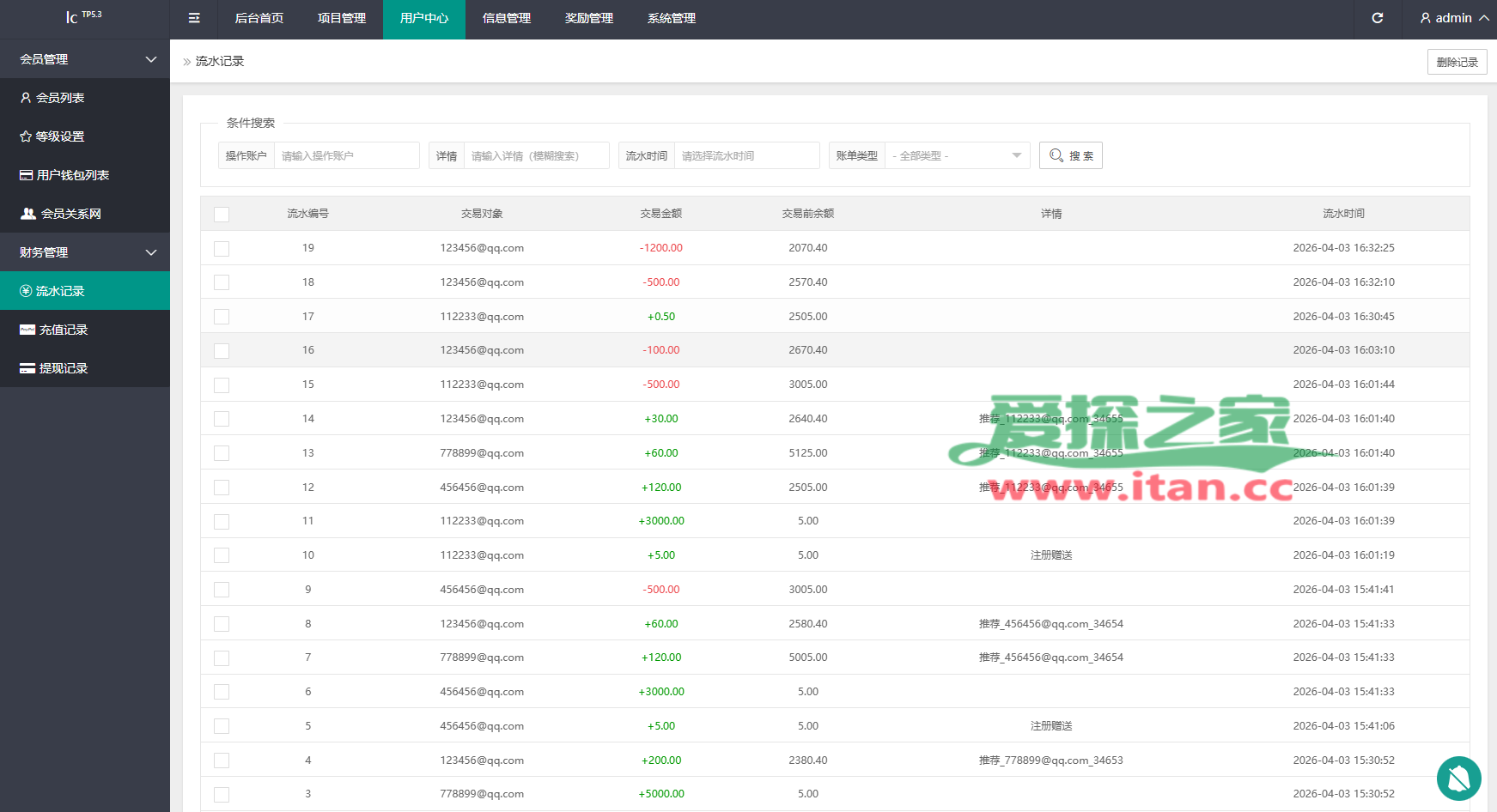This screenshot has width=1497, height=812.
Task: Open 充值记录 via its payment icon
Action: (x=27, y=330)
